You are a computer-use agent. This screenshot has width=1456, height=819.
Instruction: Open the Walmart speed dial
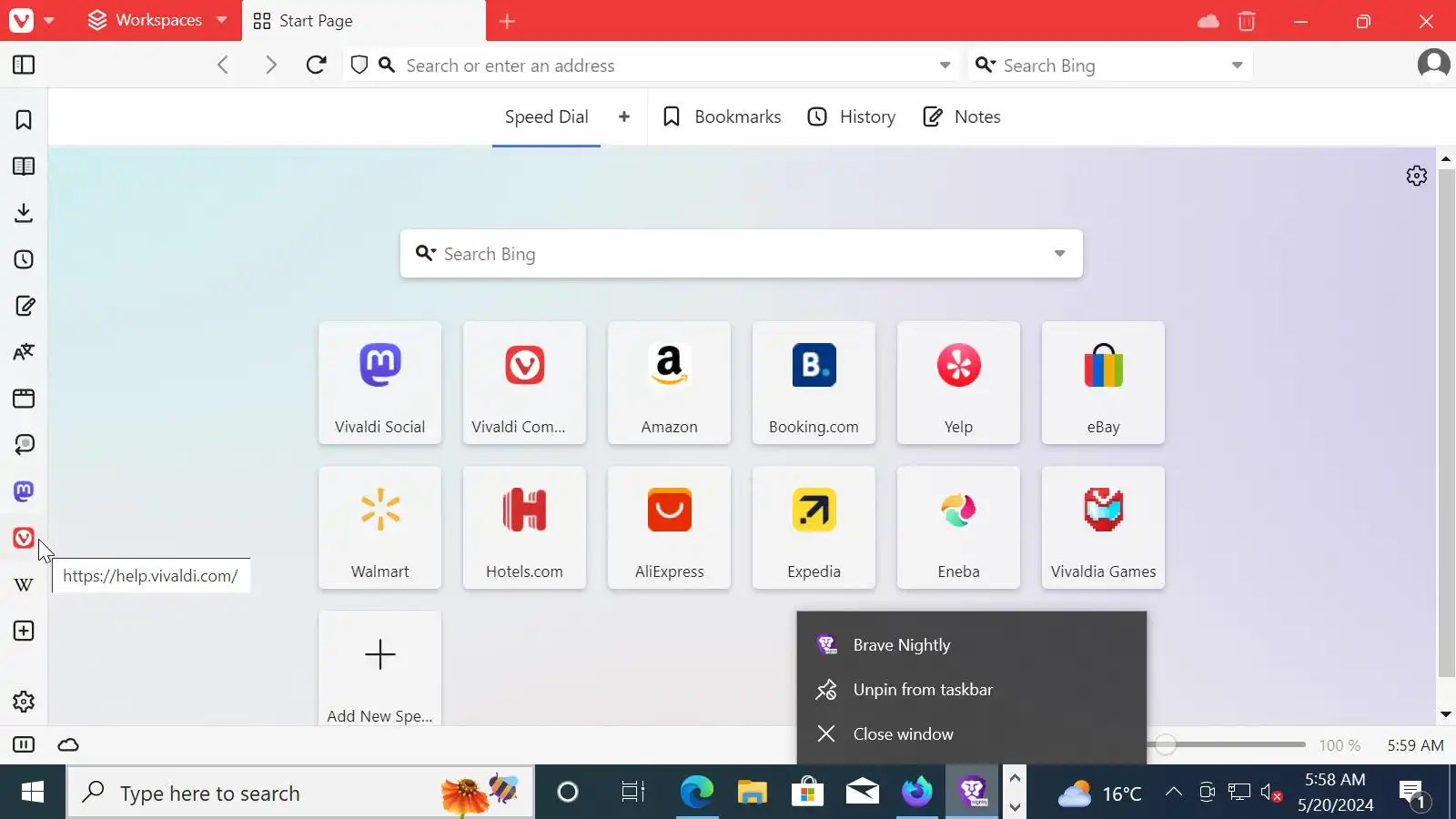(379, 528)
